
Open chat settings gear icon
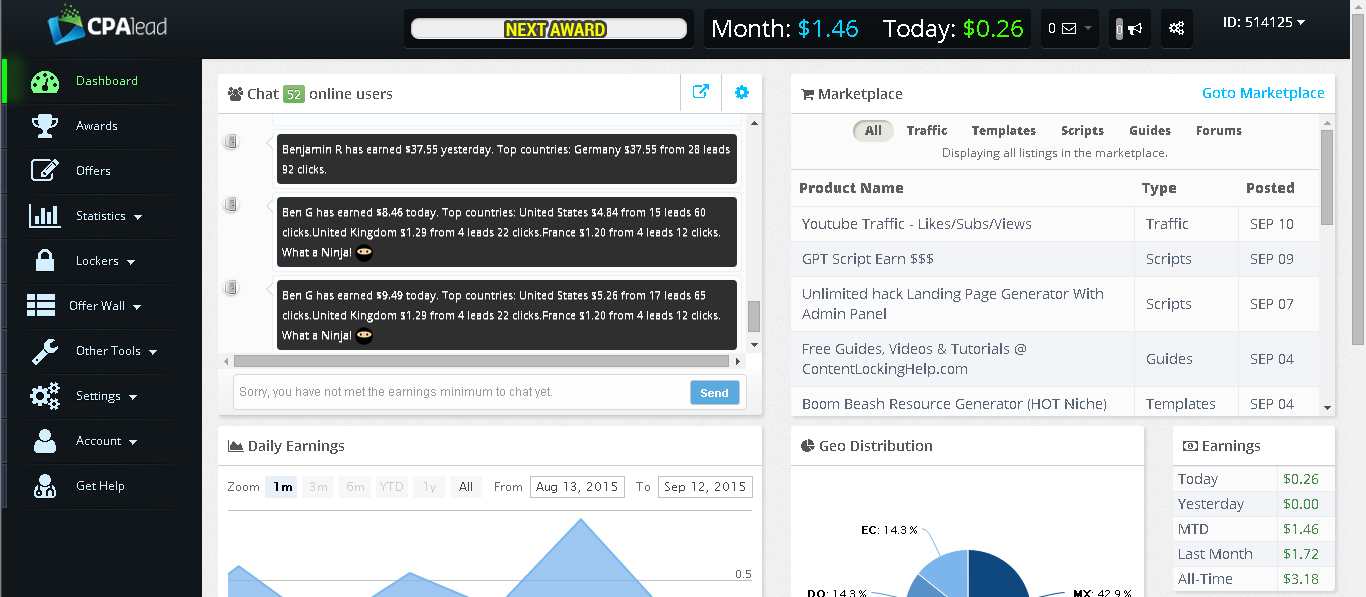[741, 92]
